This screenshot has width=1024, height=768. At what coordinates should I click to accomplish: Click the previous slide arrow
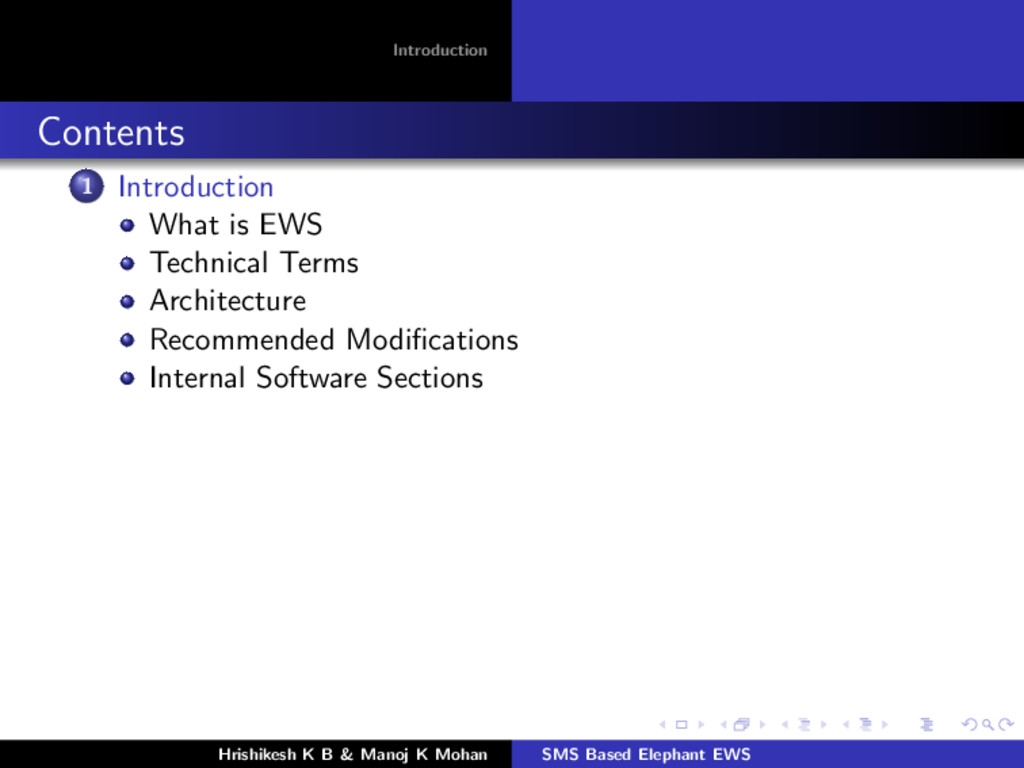tap(662, 724)
